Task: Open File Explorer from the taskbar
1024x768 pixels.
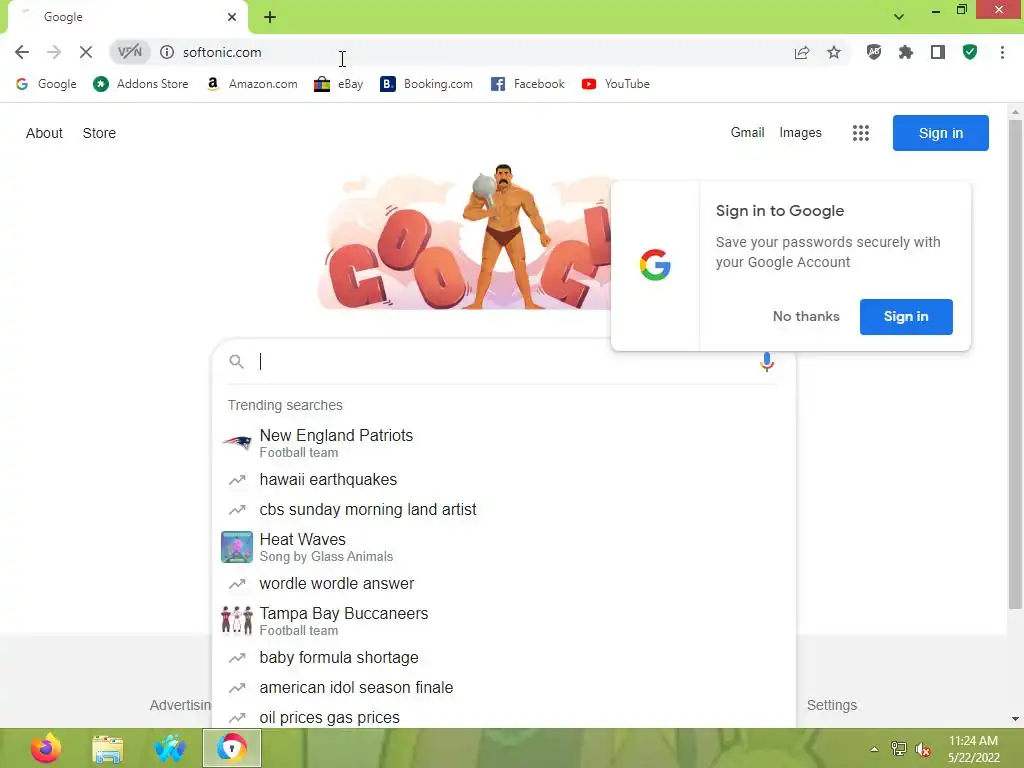Action: coord(108,748)
